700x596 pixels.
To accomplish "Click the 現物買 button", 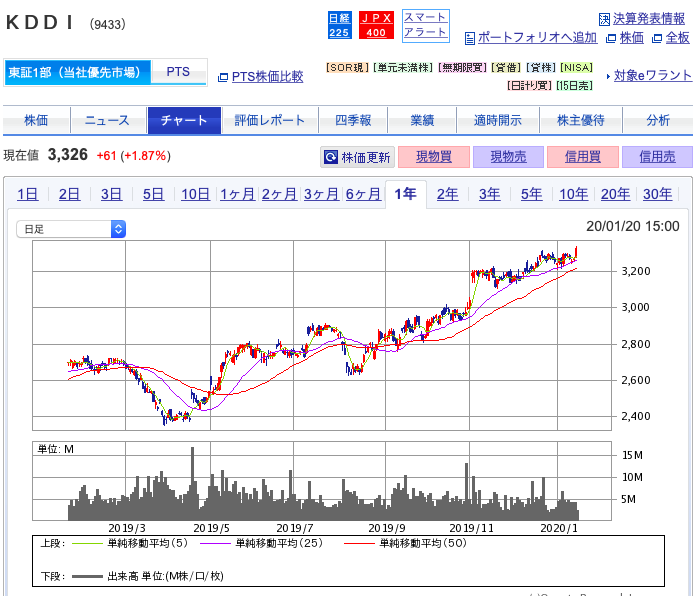I will click(x=434, y=157).
